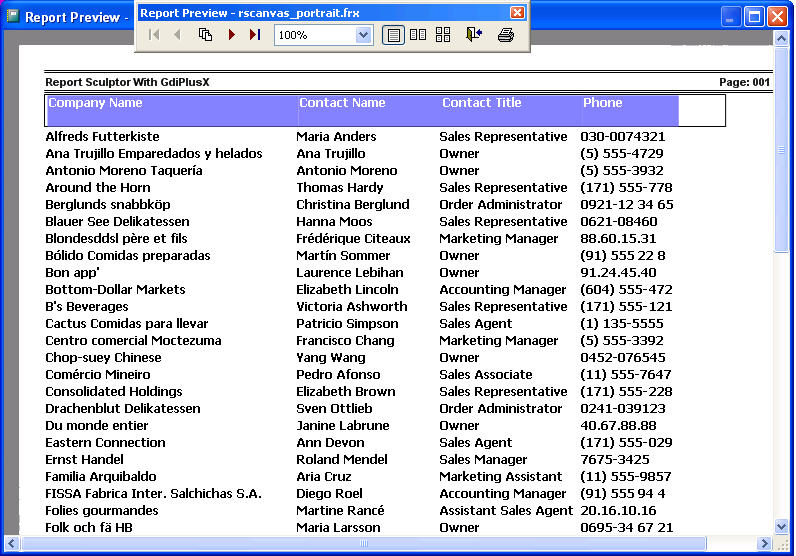Click phone number '030-0074321'

pos(622,137)
